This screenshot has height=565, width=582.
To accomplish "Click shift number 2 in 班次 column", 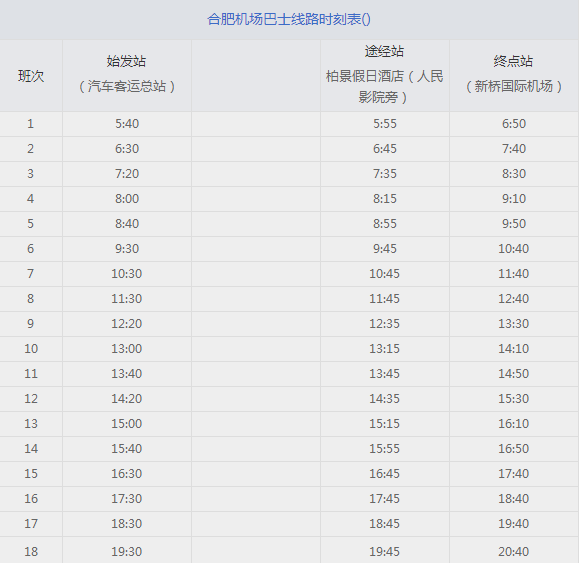I will click(30, 149).
